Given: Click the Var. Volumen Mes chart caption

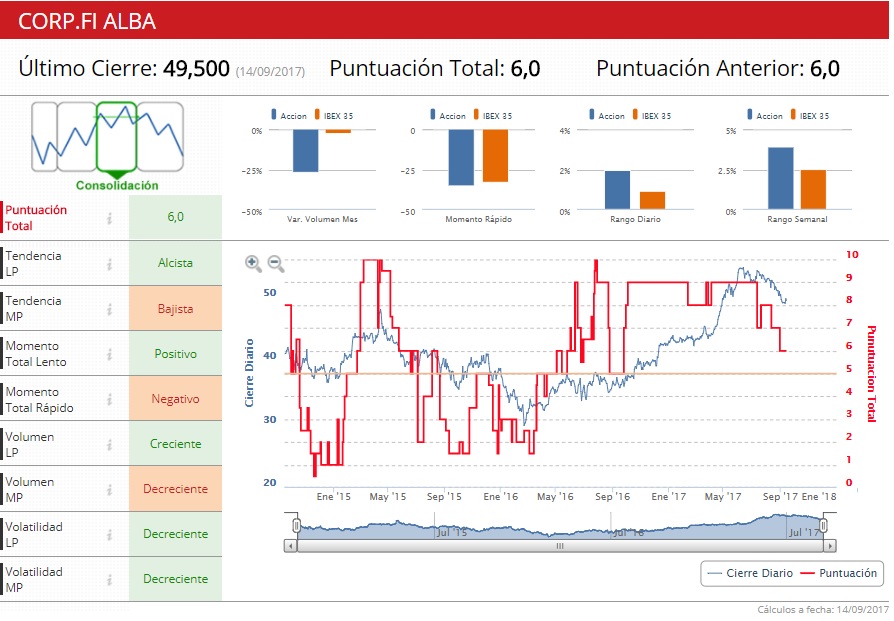Looking at the screenshot, I should pyautogui.click(x=322, y=219).
